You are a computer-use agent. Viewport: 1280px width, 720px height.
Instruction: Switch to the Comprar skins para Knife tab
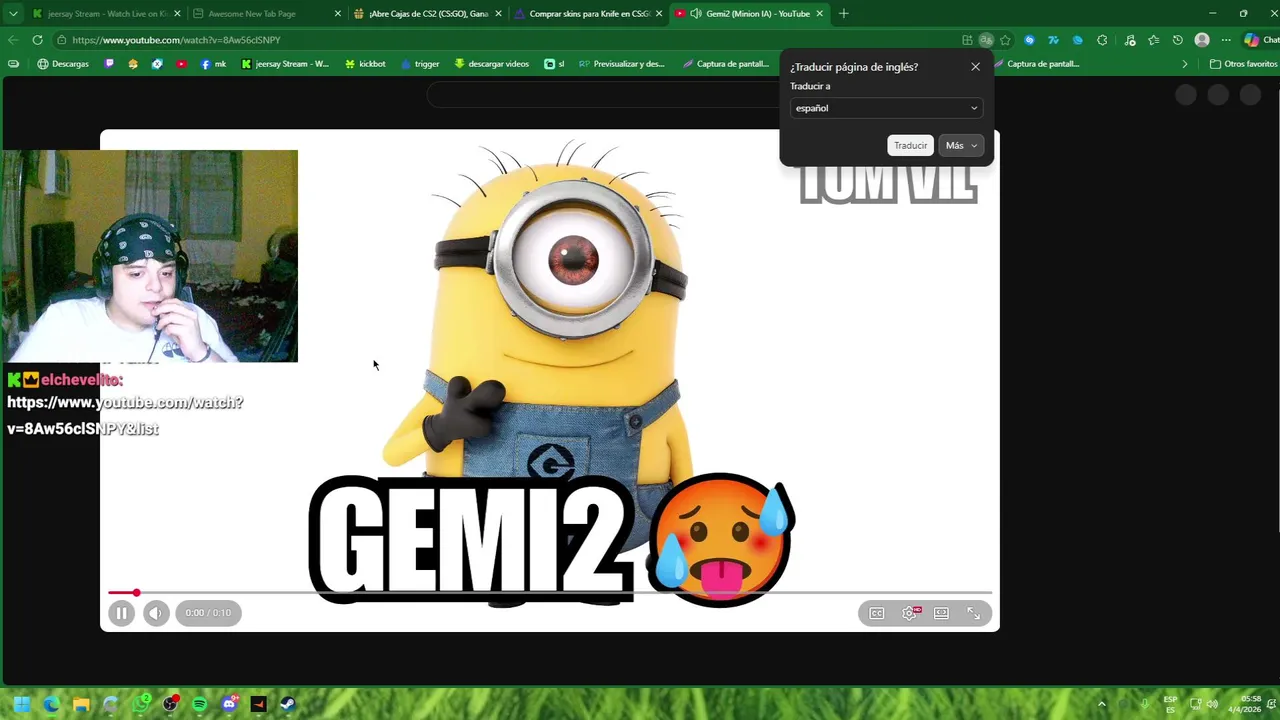(589, 14)
